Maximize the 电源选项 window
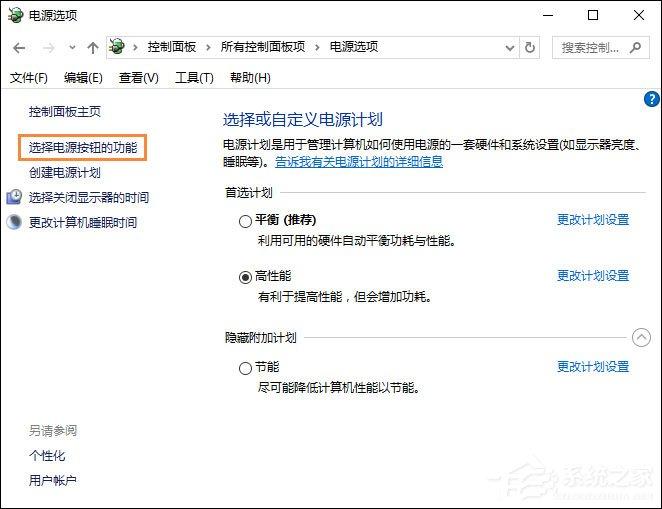 tap(593, 16)
